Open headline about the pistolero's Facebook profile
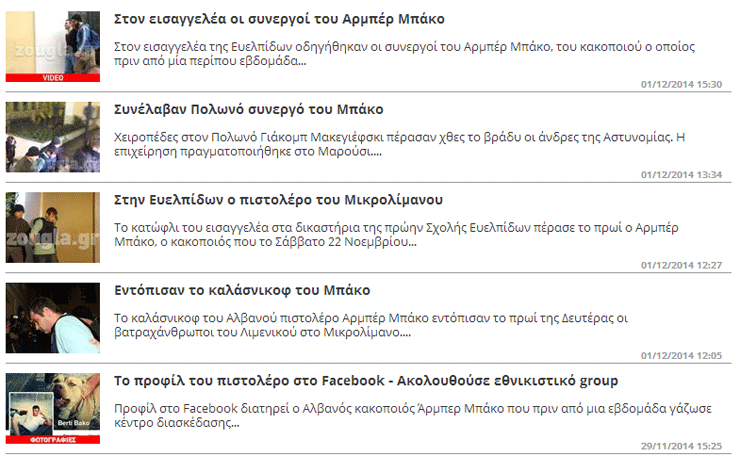The height and width of the screenshot is (456, 740). pos(366,380)
